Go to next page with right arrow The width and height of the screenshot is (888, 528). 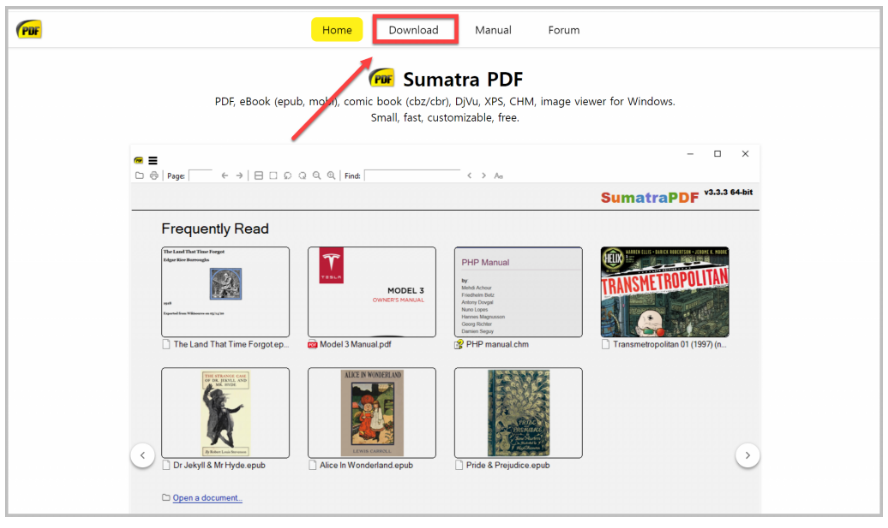(240, 176)
